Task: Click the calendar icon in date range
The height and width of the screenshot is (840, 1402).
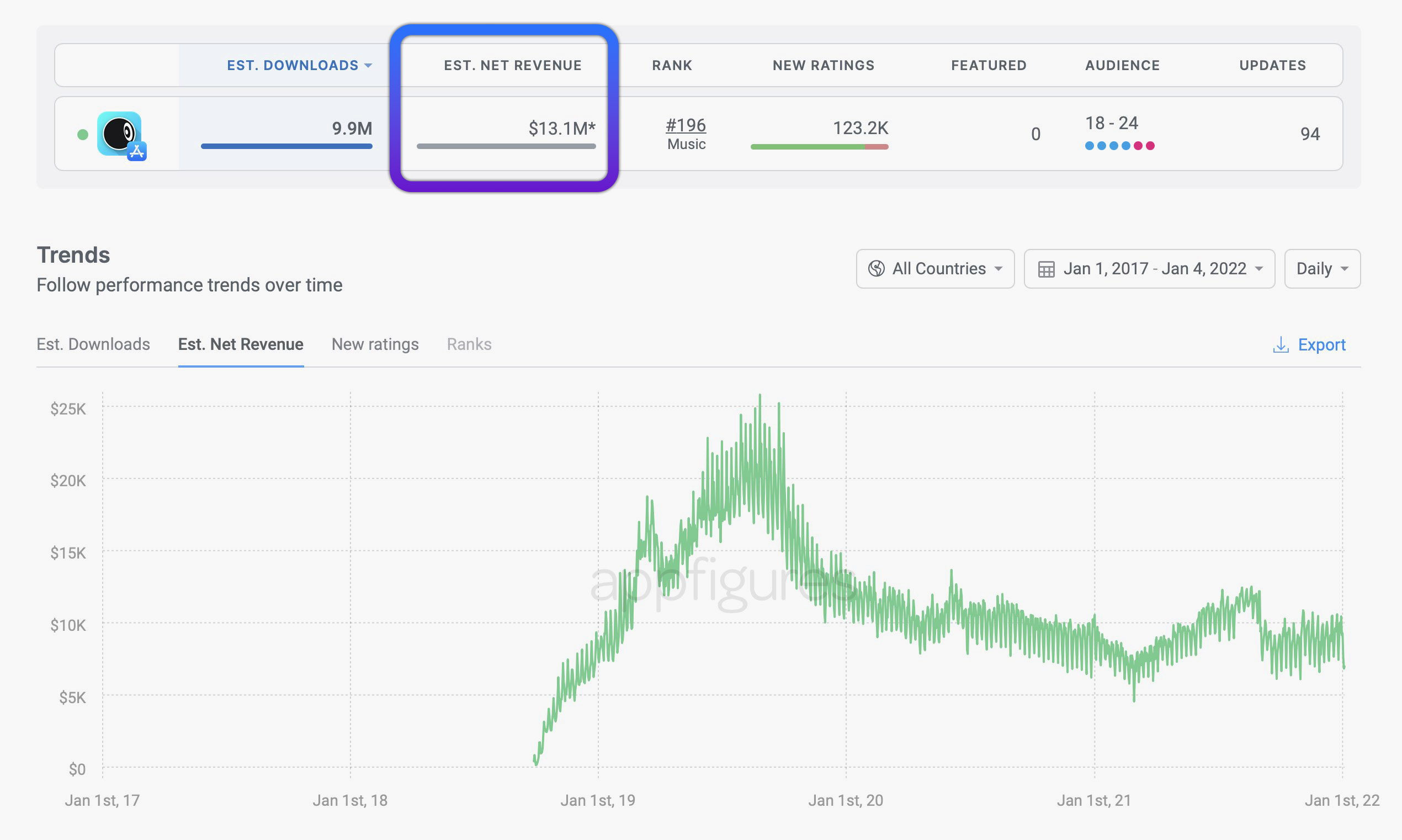Action: tap(1046, 269)
